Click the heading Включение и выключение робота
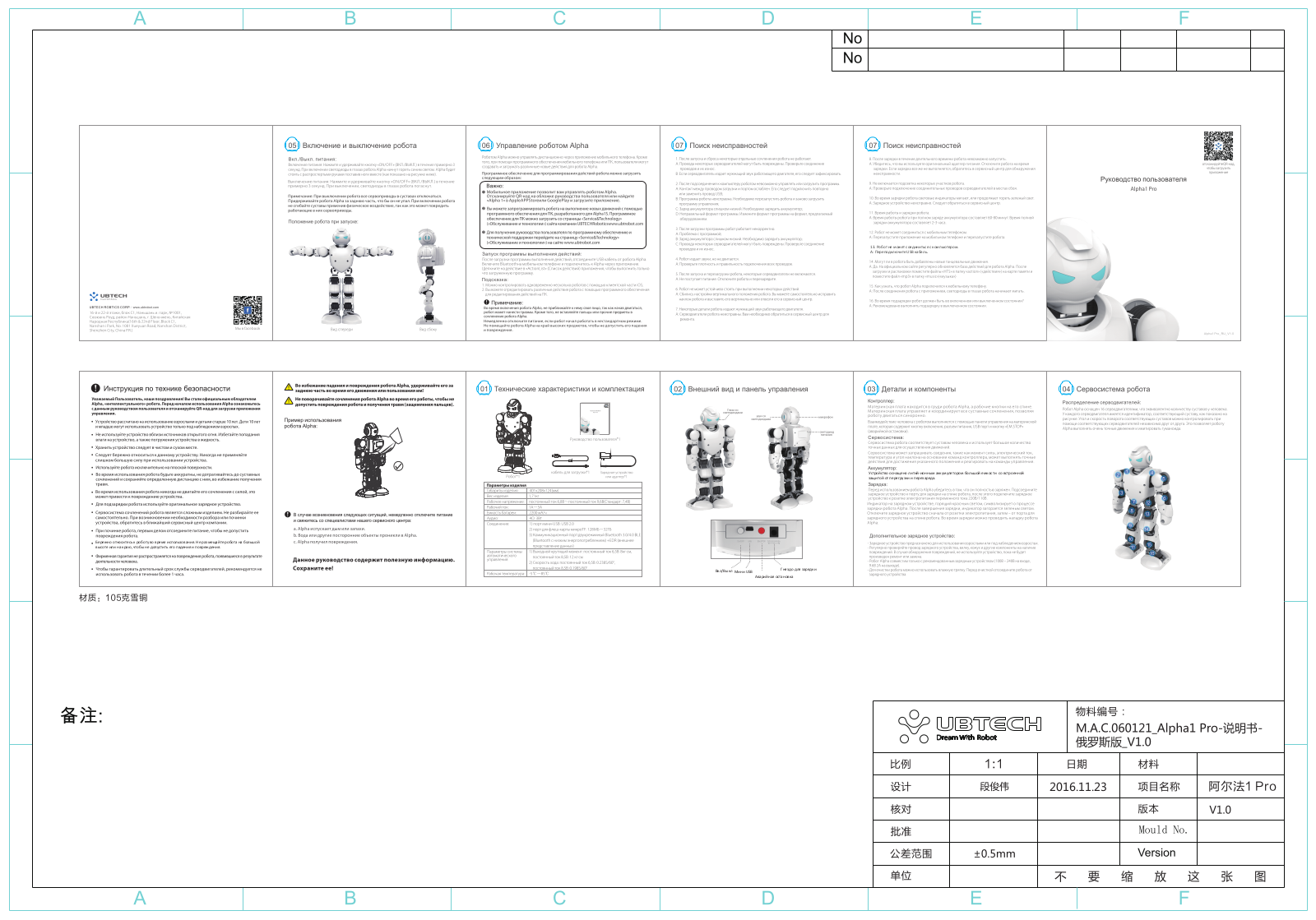Screen dimensions: 1316x920 point(359,146)
